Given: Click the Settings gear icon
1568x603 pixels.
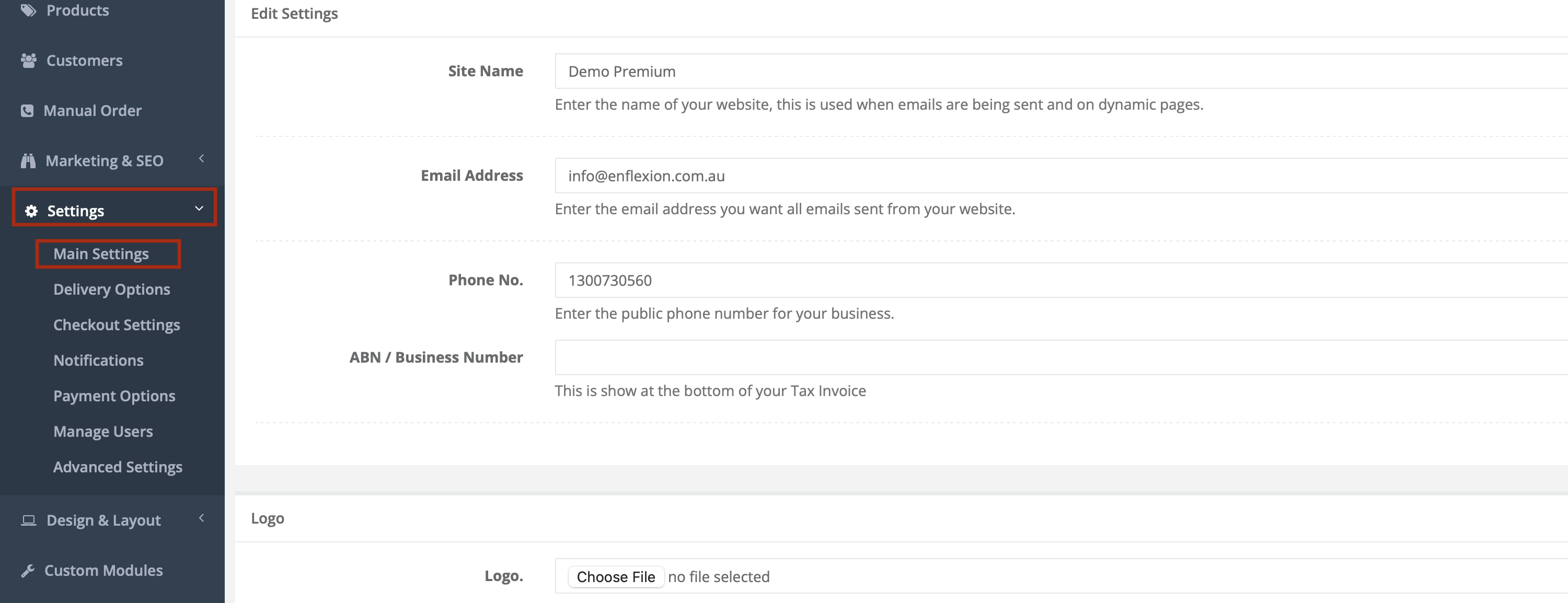Looking at the screenshot, I should 31,211.
